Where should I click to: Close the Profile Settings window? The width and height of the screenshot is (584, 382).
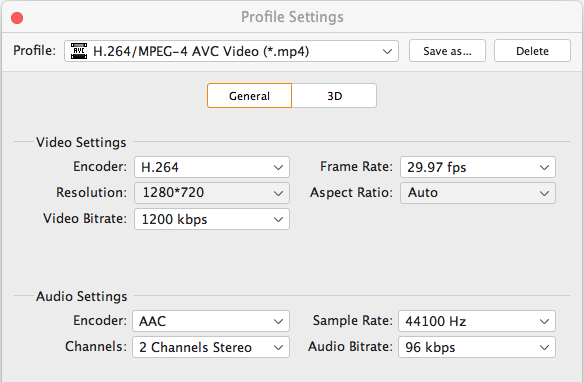[17, 17]
